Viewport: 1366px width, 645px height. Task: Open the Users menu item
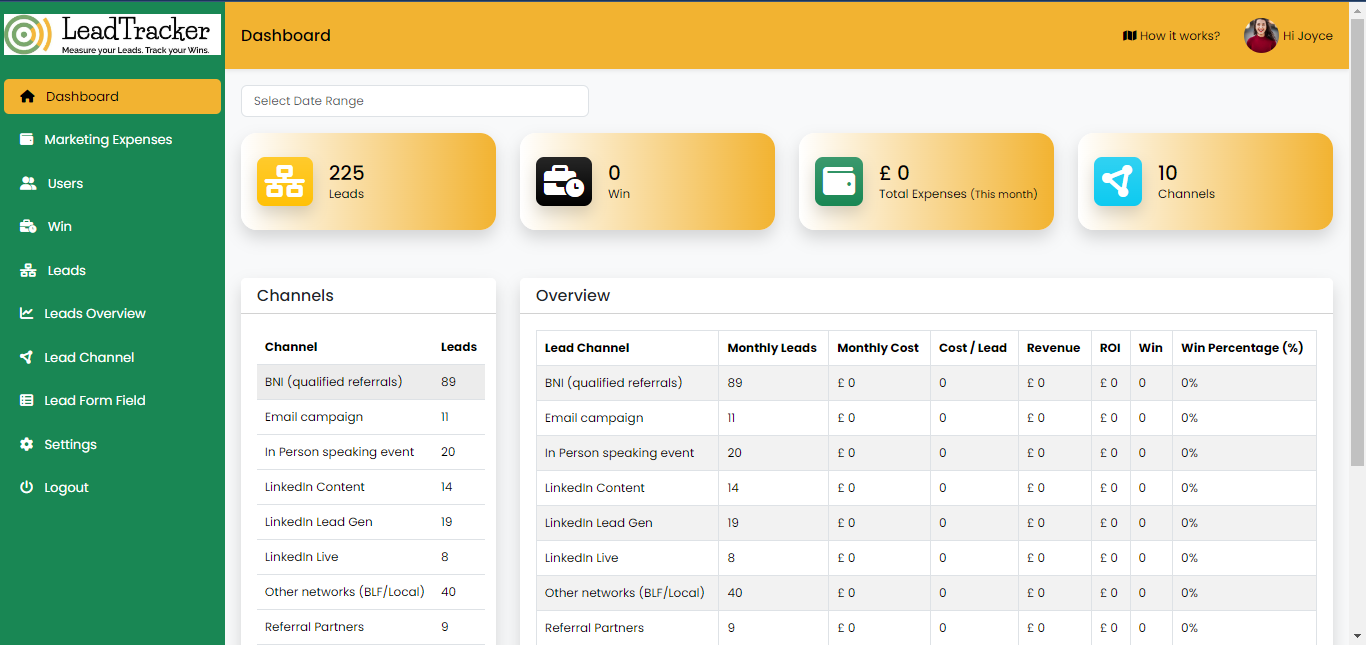112,183
